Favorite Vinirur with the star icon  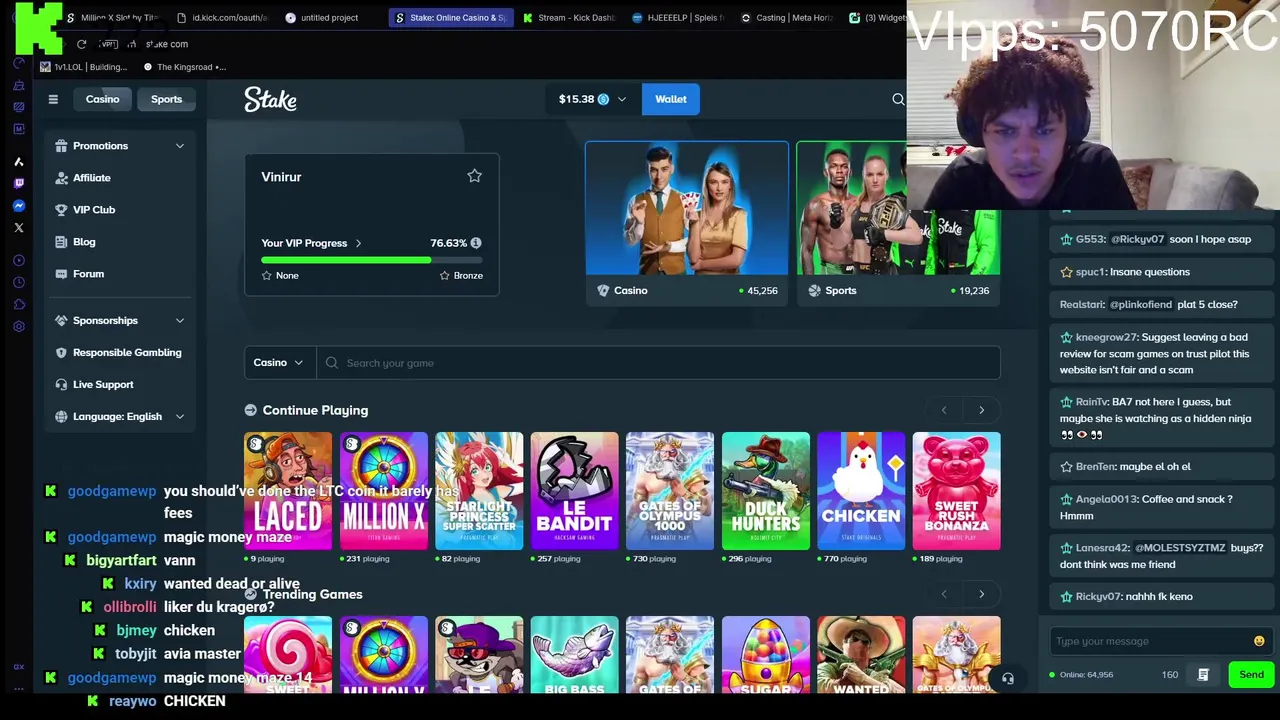click(474, 176)
